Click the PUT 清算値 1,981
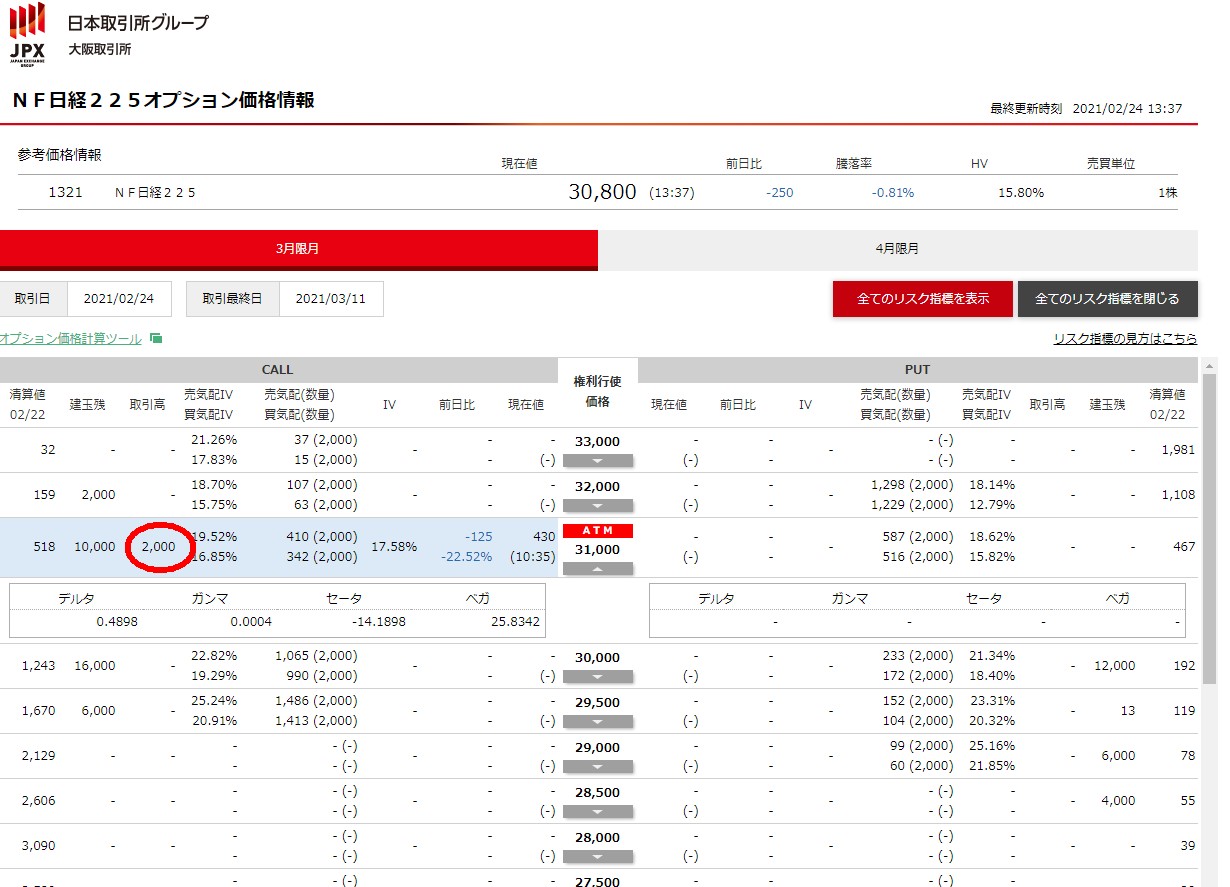Screen dimensions: 1230x887 1179,450
